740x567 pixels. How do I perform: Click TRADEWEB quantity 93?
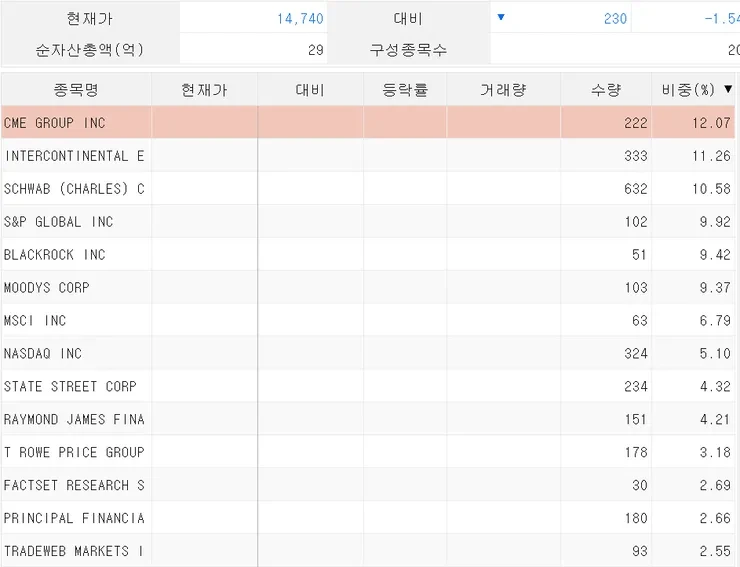click(639, 551)
